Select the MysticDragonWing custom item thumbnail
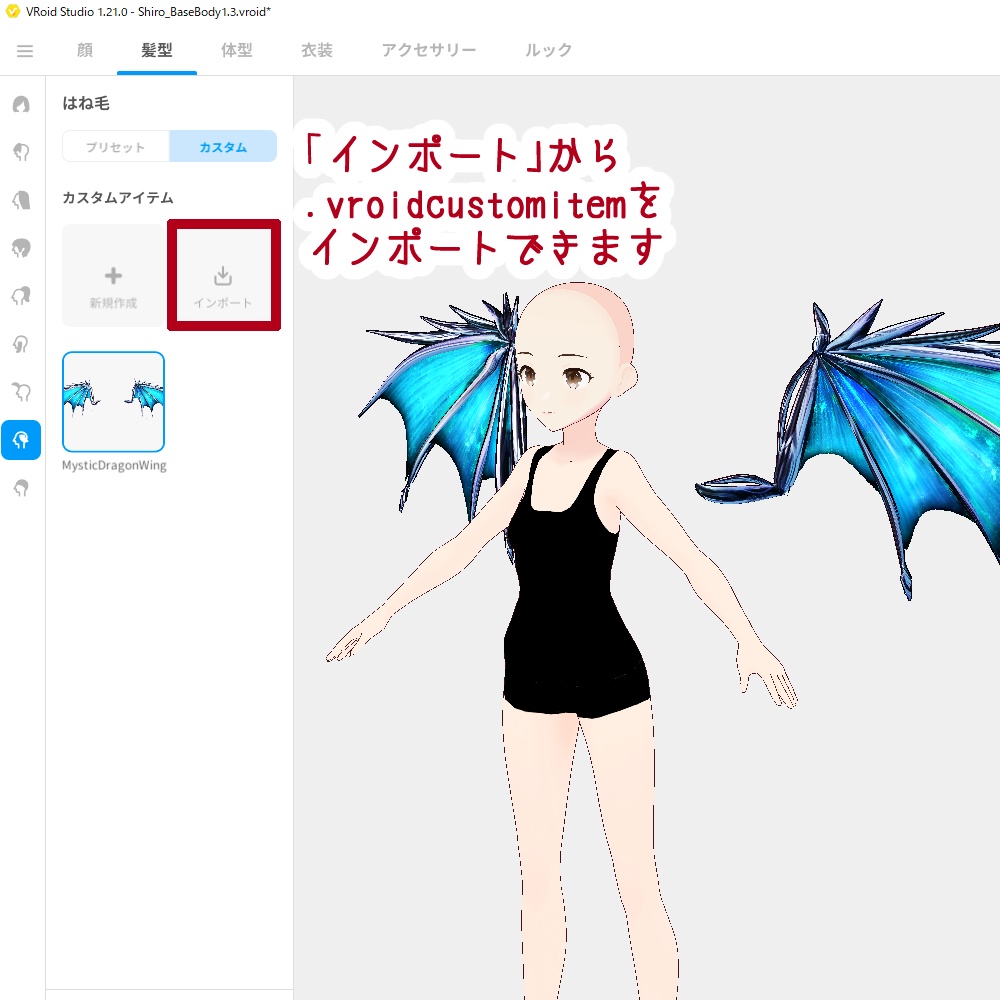 pos(113,401)
